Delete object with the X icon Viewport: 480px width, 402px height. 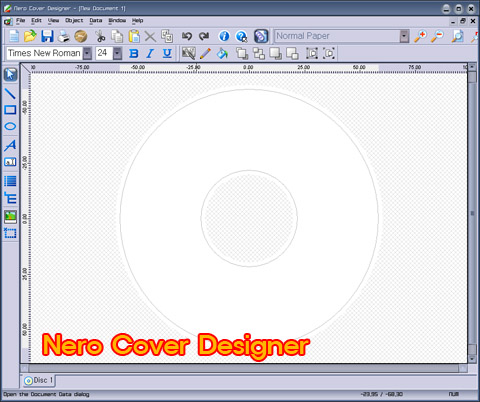150,36
